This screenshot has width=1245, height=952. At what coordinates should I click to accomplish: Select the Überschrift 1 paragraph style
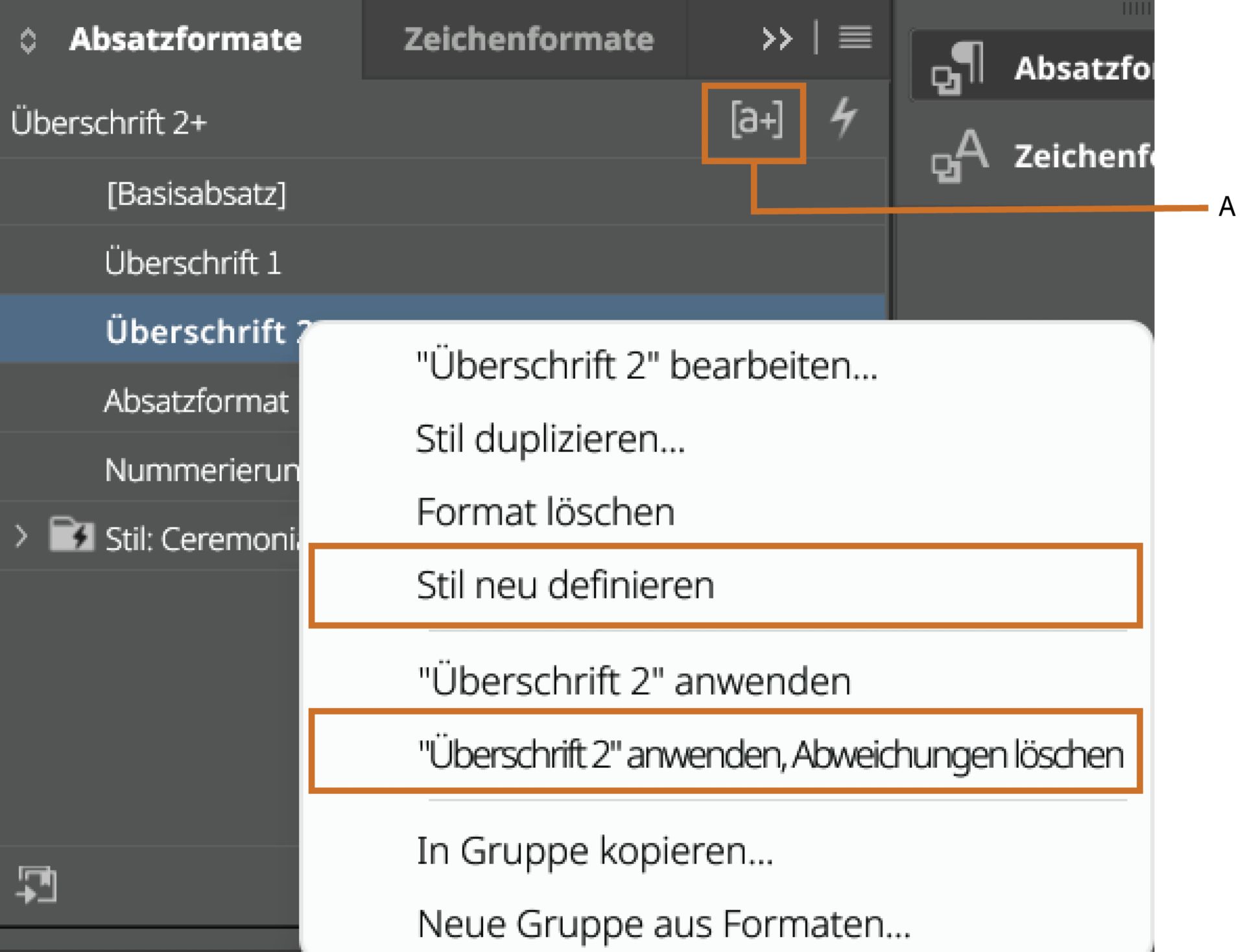pyautogui.click(x=193, y=262)
